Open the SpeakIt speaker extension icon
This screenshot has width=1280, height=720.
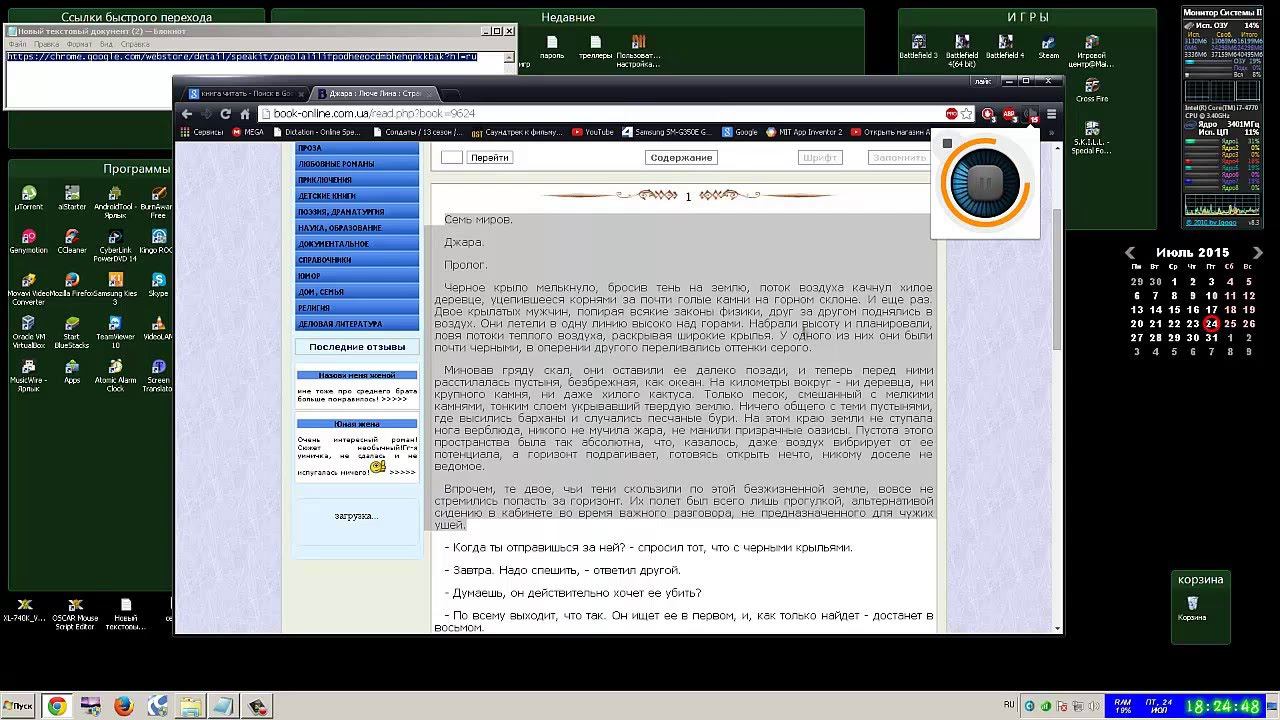coord(1031,114)
